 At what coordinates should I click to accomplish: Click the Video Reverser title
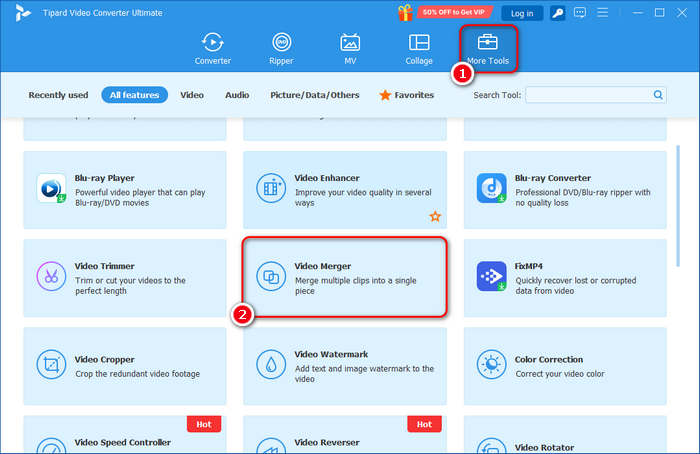click(327, 442)
